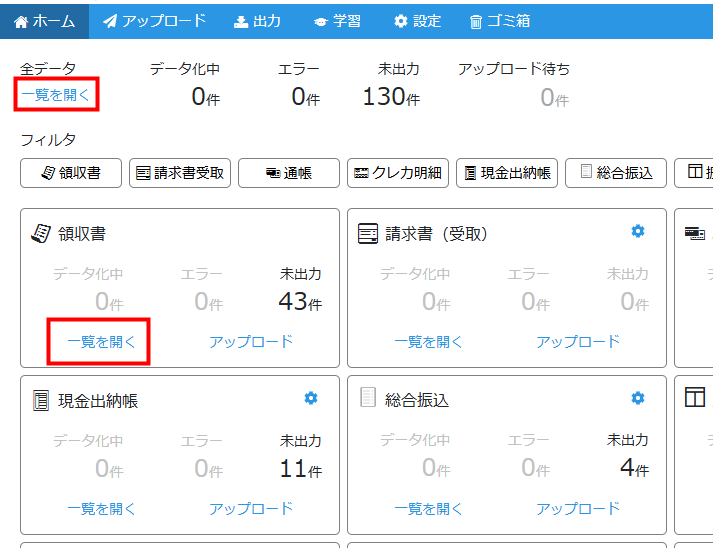Open 一覧を開く on the 請求書（受取）card
Screen dimensions: 713x548
click(428, 342)
